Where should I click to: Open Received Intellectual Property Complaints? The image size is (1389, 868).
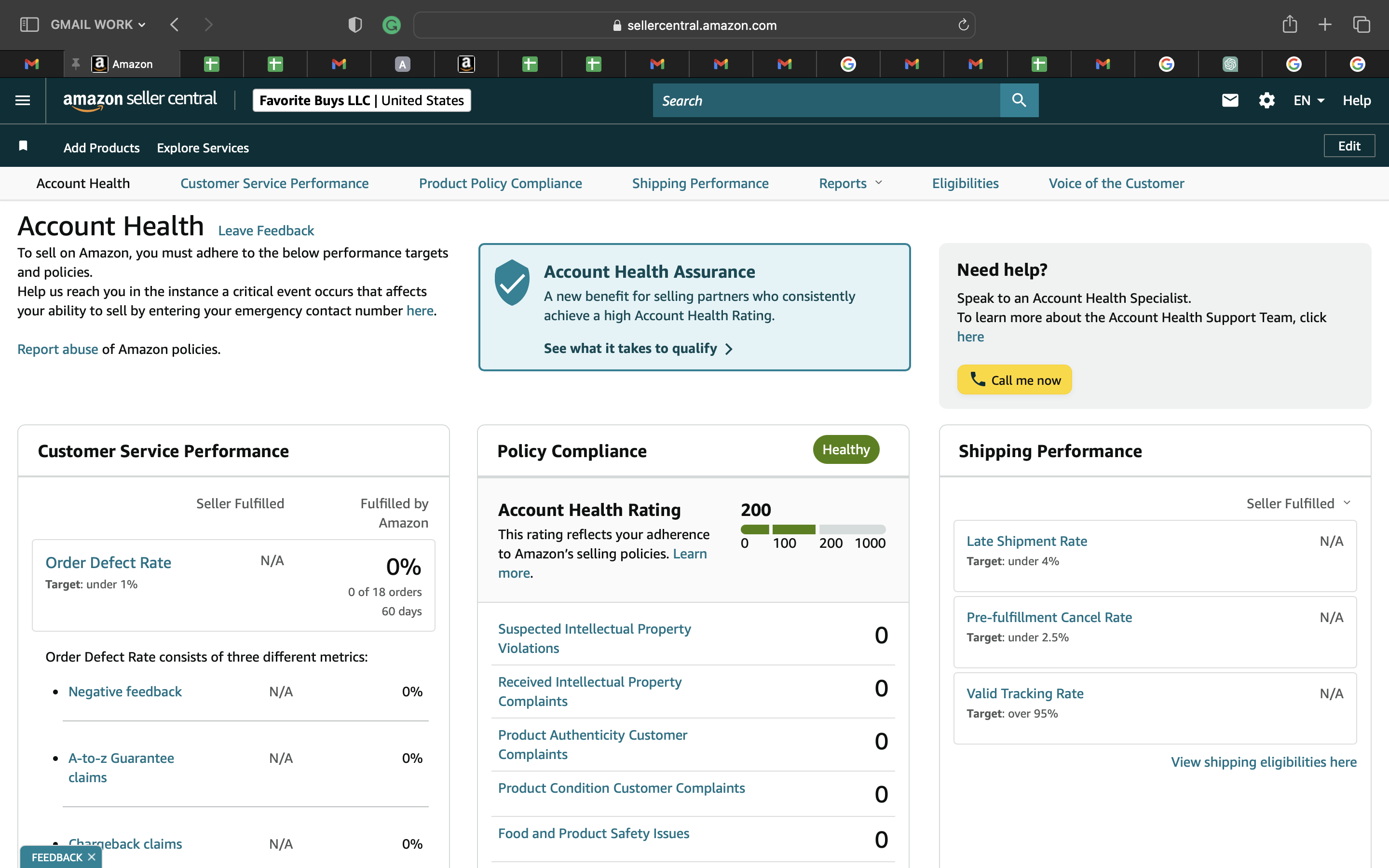point(590,691)
